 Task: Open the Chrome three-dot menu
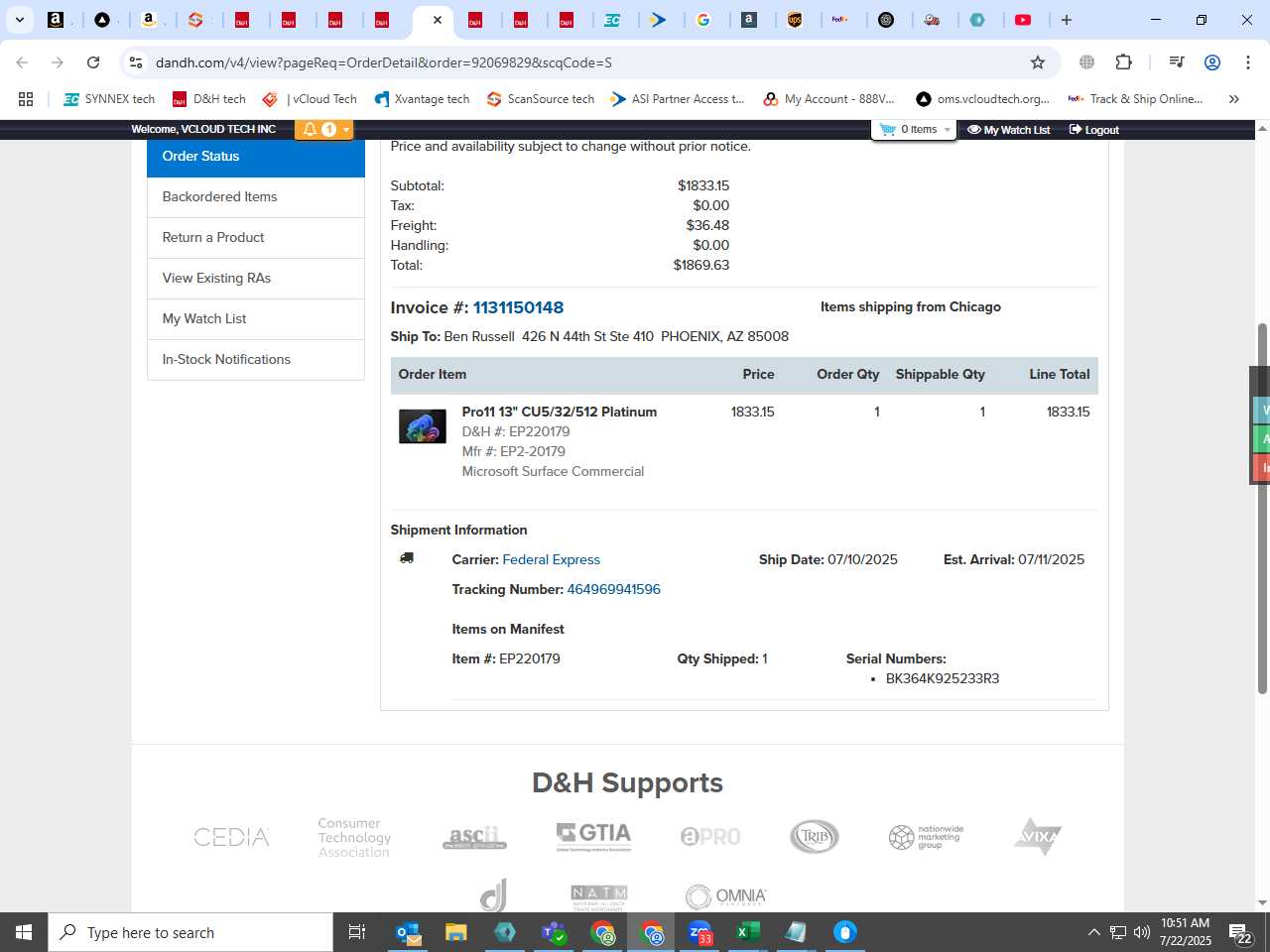tap(1247, 62)
